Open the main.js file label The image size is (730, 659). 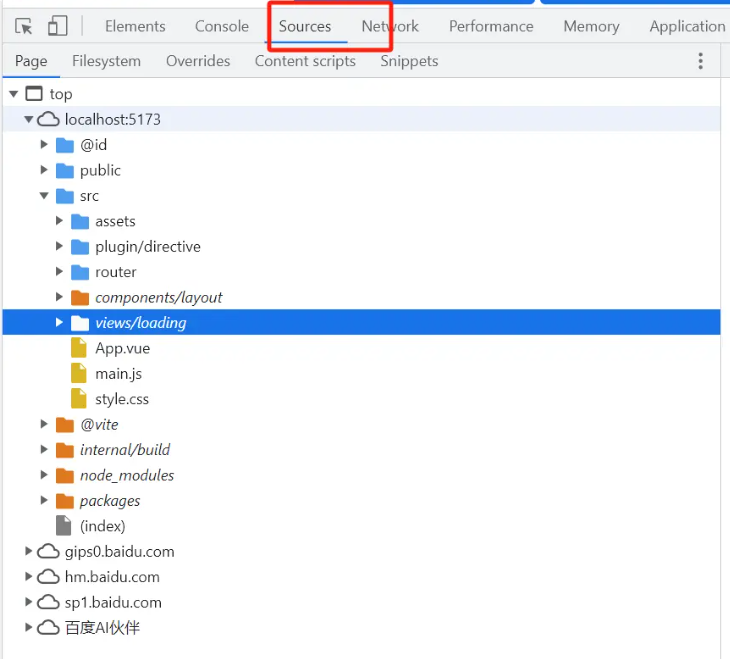118,374
